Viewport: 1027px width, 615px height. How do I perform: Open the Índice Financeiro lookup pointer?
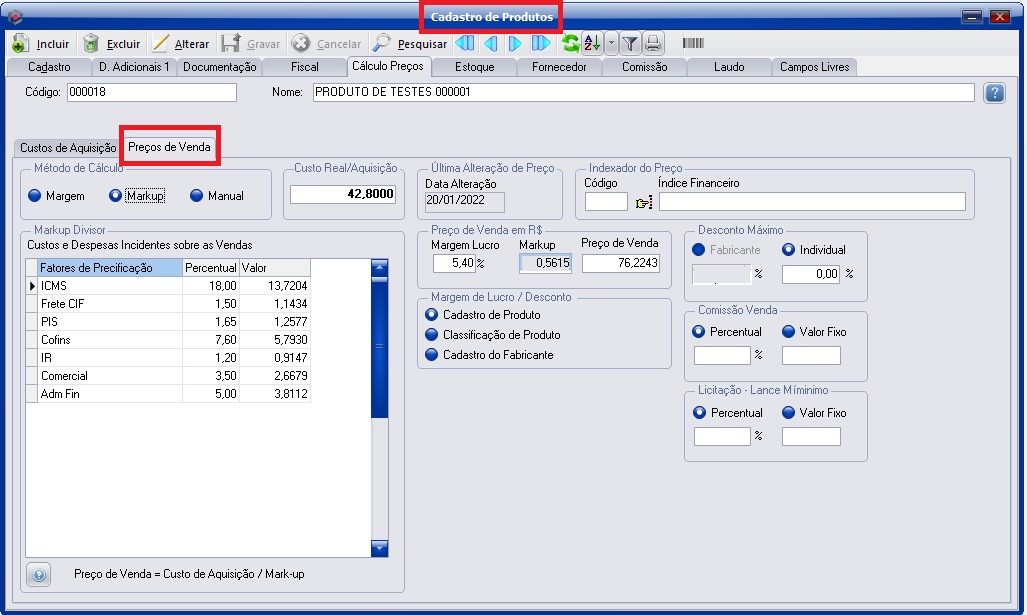tap(643, 203)
